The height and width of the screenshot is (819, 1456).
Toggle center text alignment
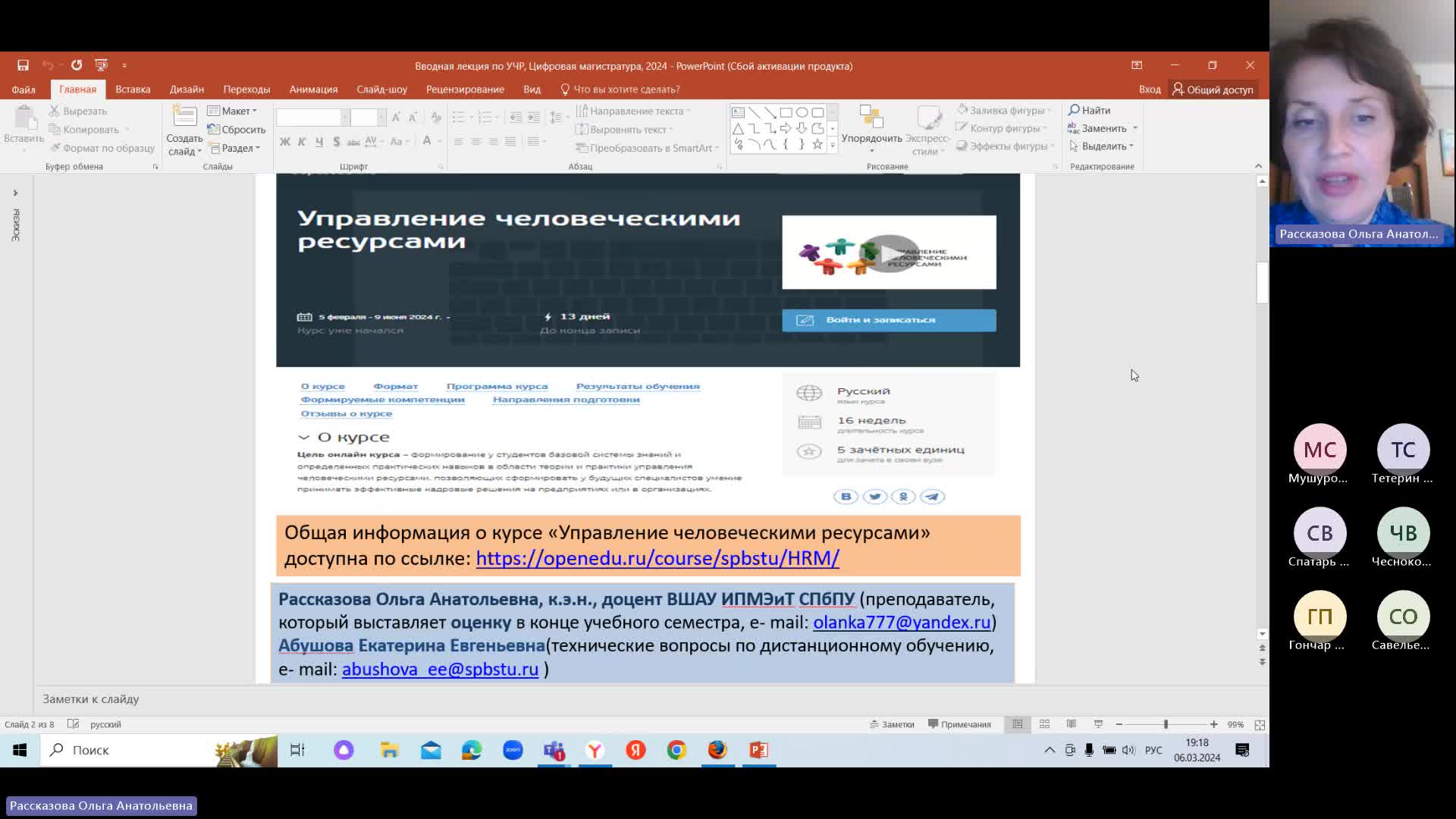pos(476,141)
